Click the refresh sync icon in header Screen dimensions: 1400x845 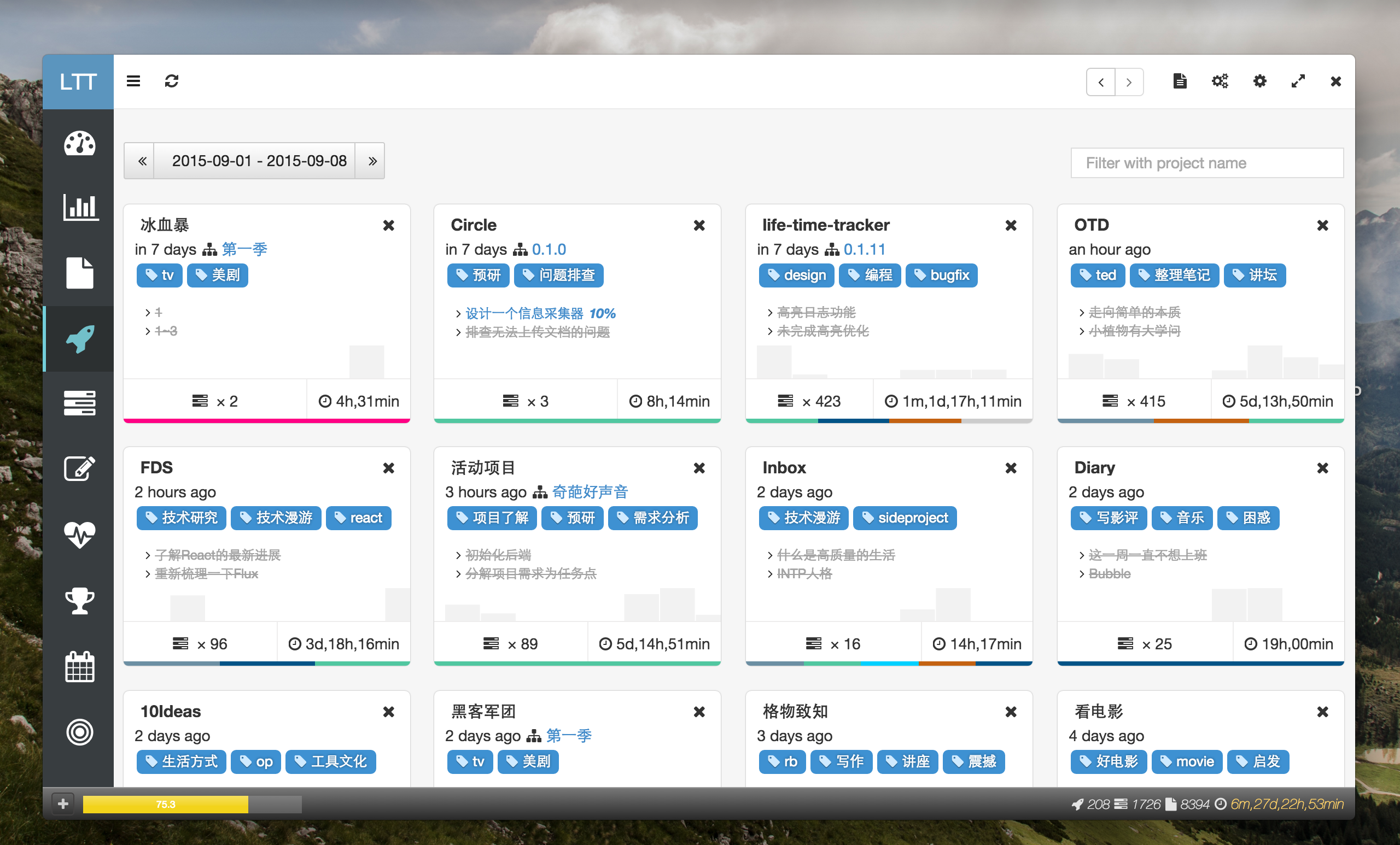[x=172, y=81]
